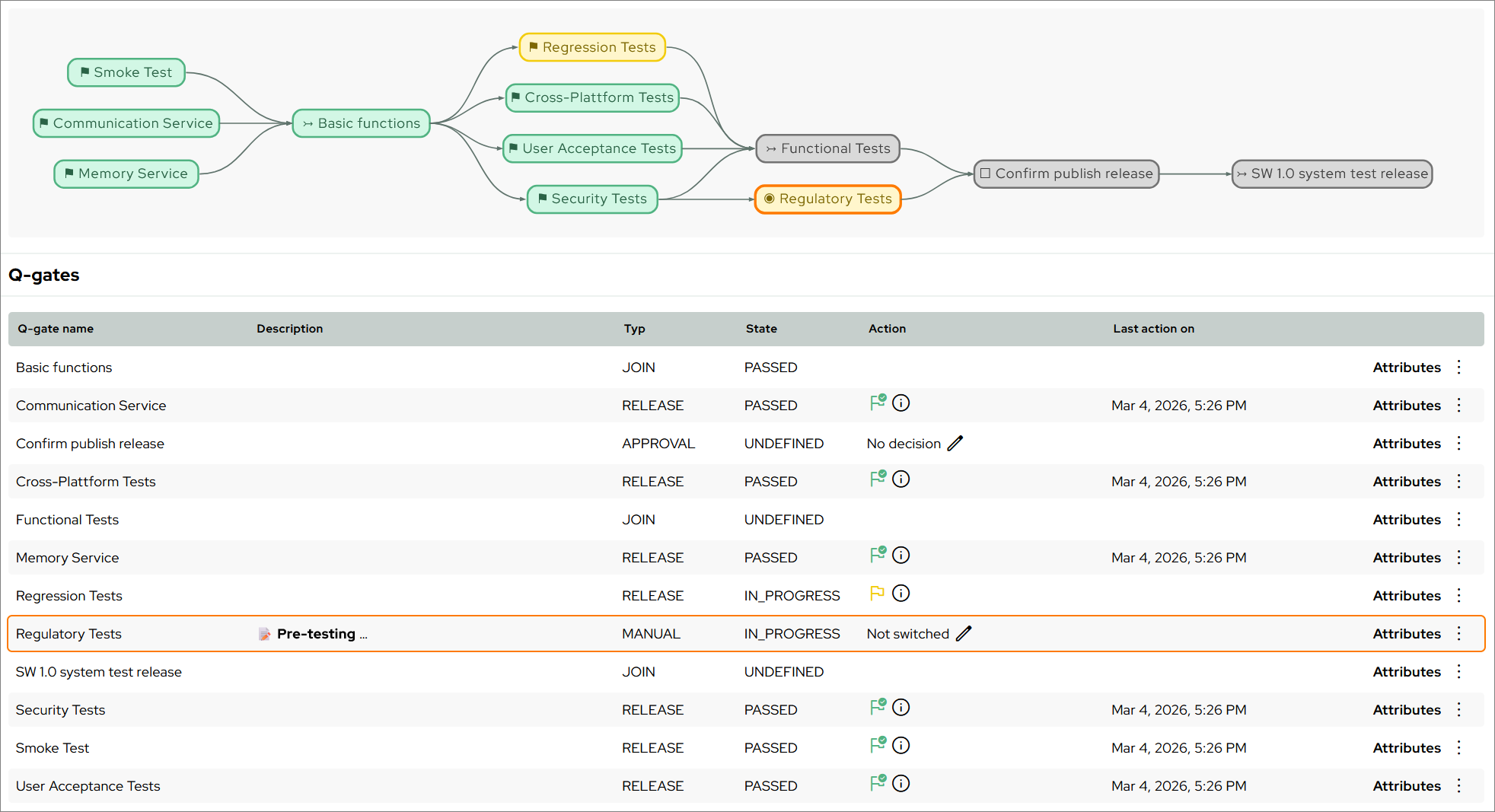Select the Regulatory Tests node in graph
The width and height of the screenshot is (1495, 812).
pyautogui.click(x=827, y=199)
